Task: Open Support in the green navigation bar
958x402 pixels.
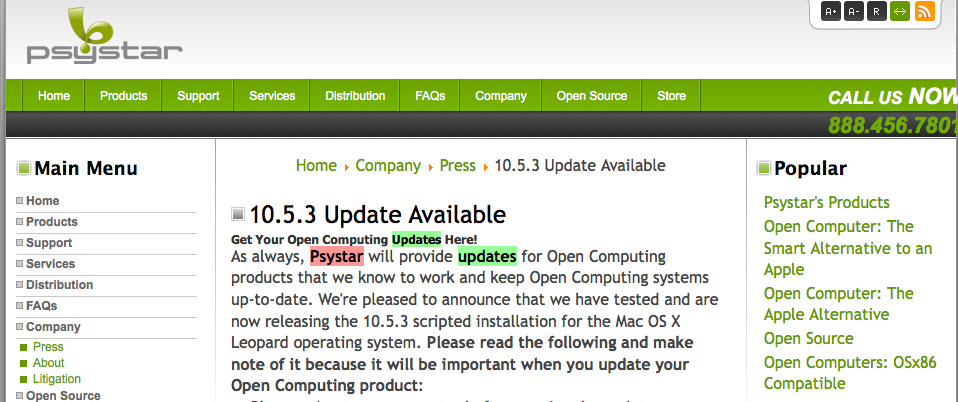Action: click(198, 96)
